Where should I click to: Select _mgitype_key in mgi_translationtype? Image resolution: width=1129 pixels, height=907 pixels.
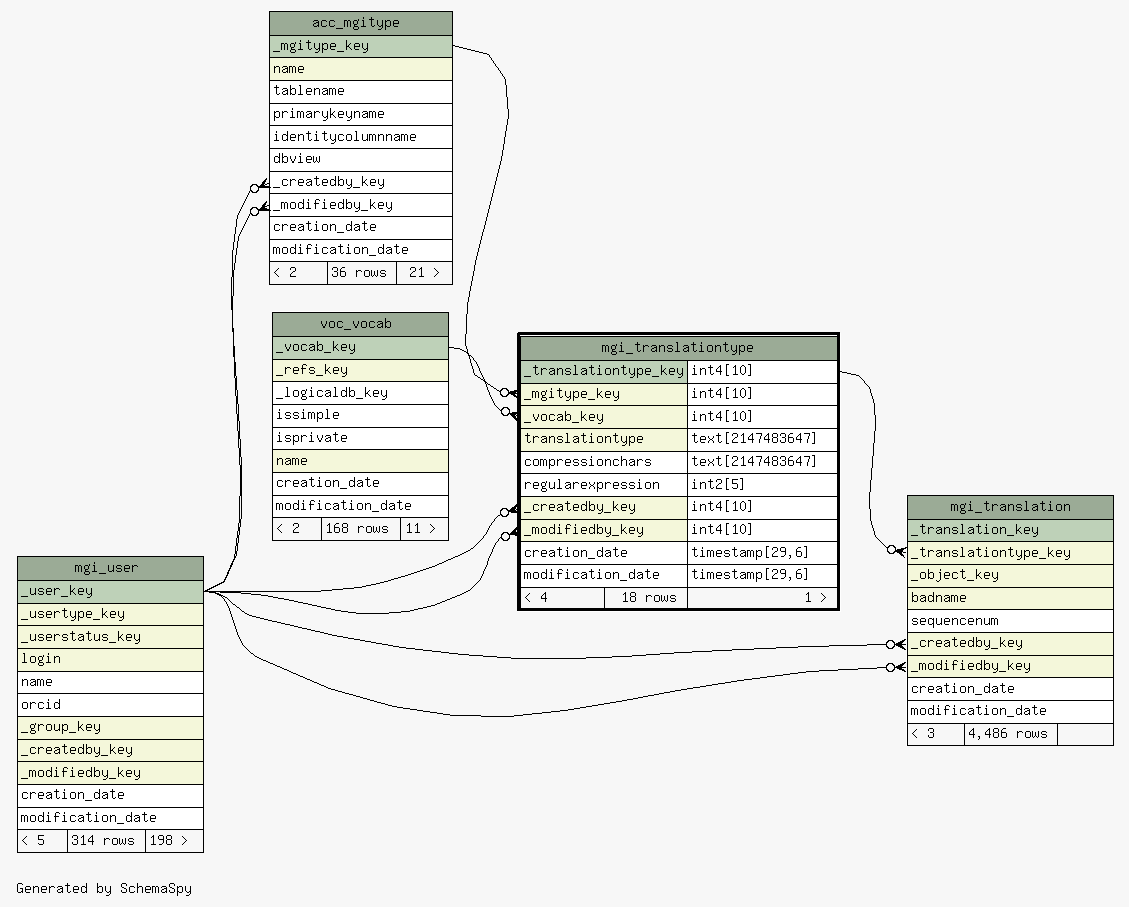(x=604, y=394)
